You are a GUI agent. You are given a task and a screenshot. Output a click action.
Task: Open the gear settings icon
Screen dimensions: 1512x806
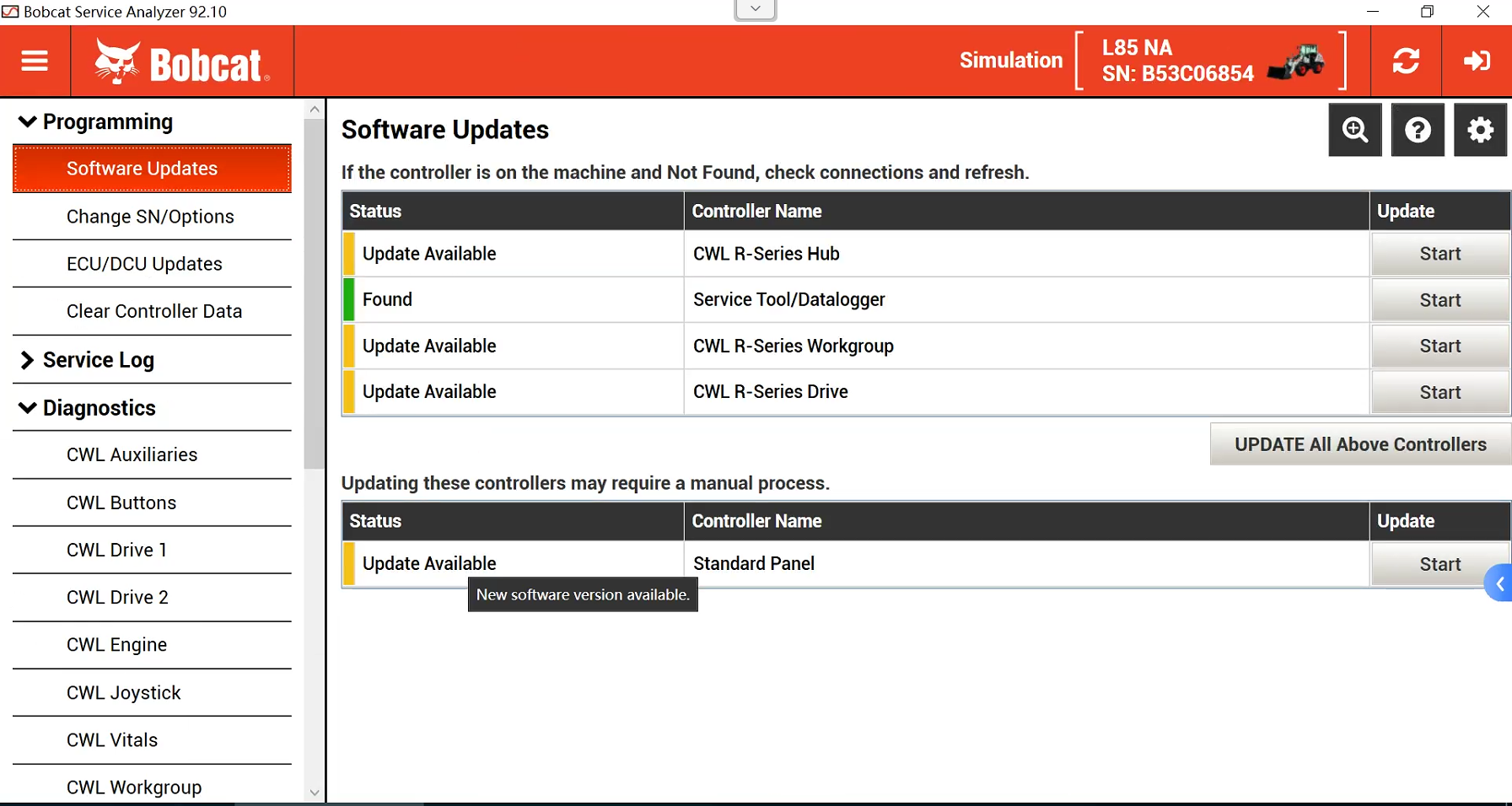coord(1480,130)
